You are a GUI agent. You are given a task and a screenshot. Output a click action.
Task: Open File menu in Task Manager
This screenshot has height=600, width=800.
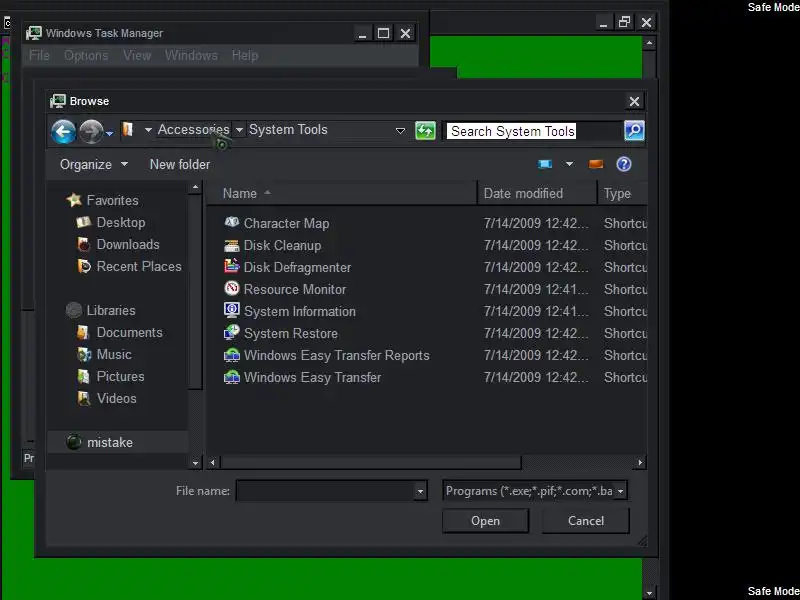39,55
